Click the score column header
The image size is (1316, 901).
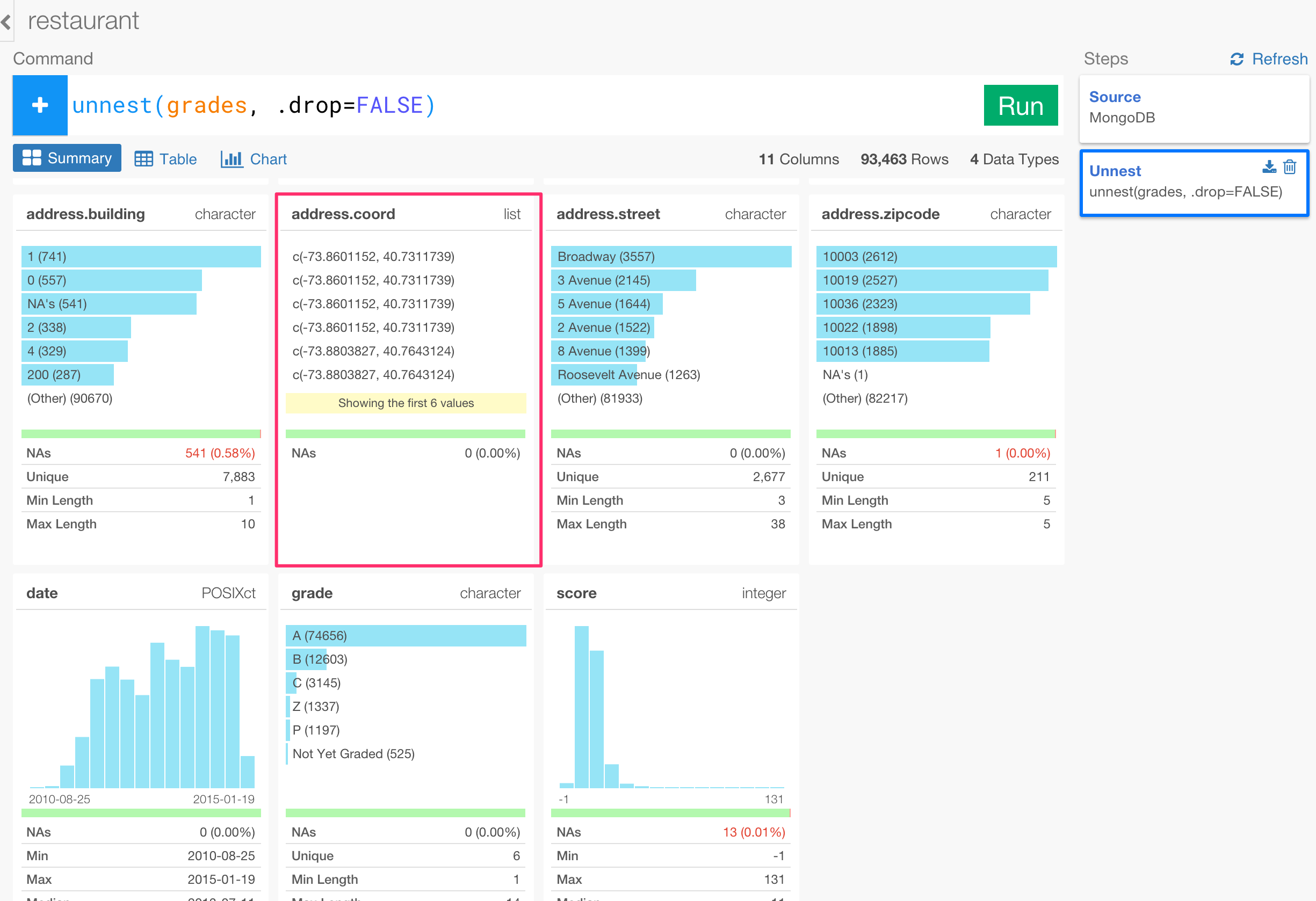(x=576, y=593)
